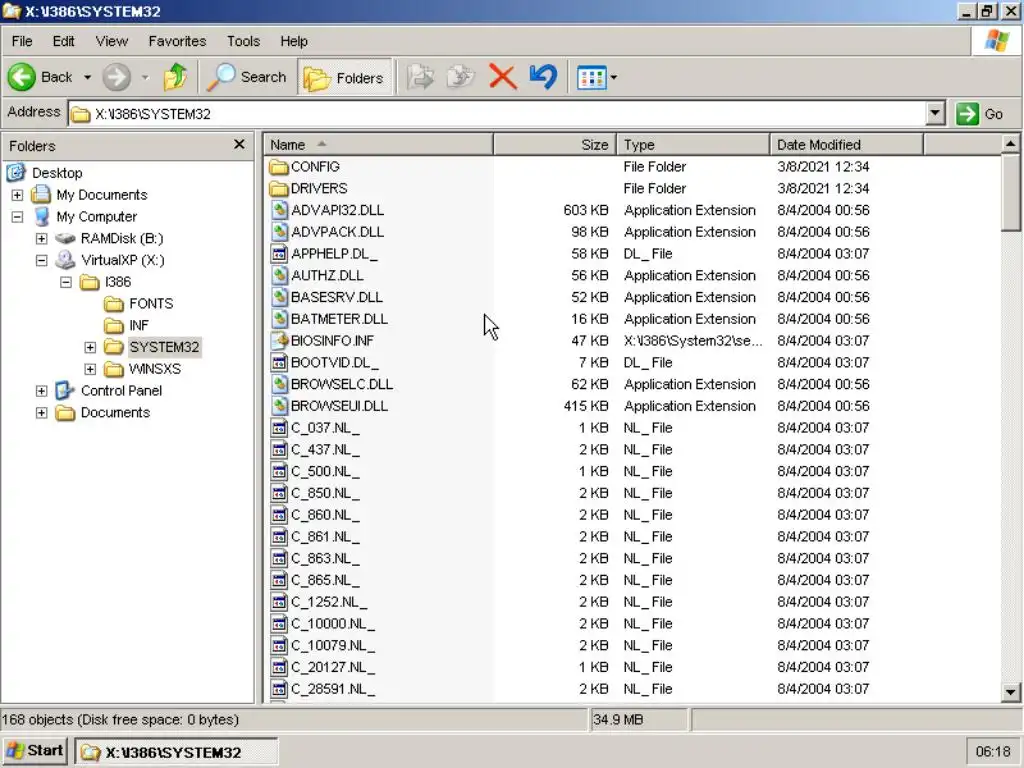This screenshot has height=768, width=1024.
Task: Open the Search pane
Action: tap(247, 77)
